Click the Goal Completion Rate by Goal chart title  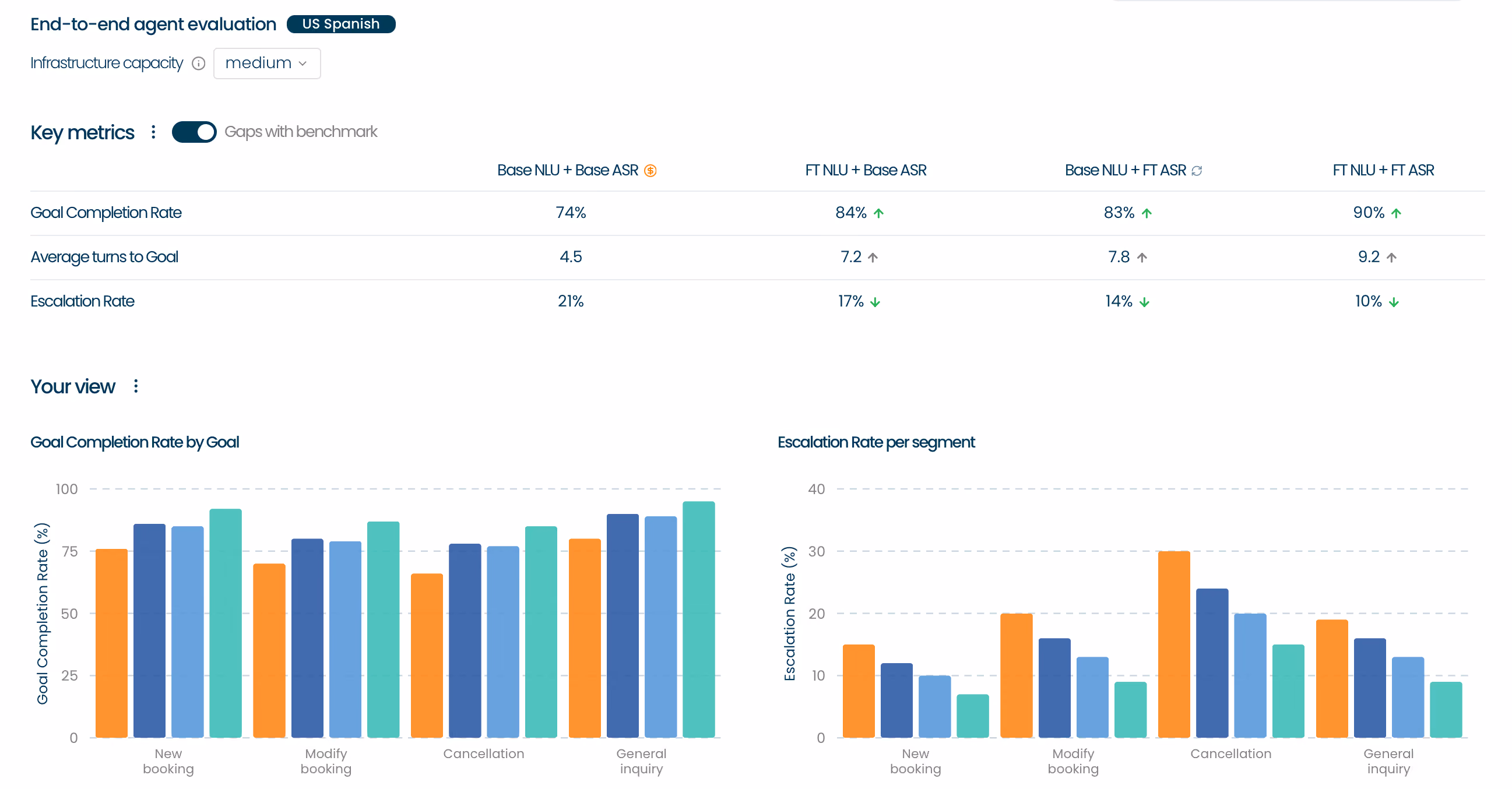(135, 442)
